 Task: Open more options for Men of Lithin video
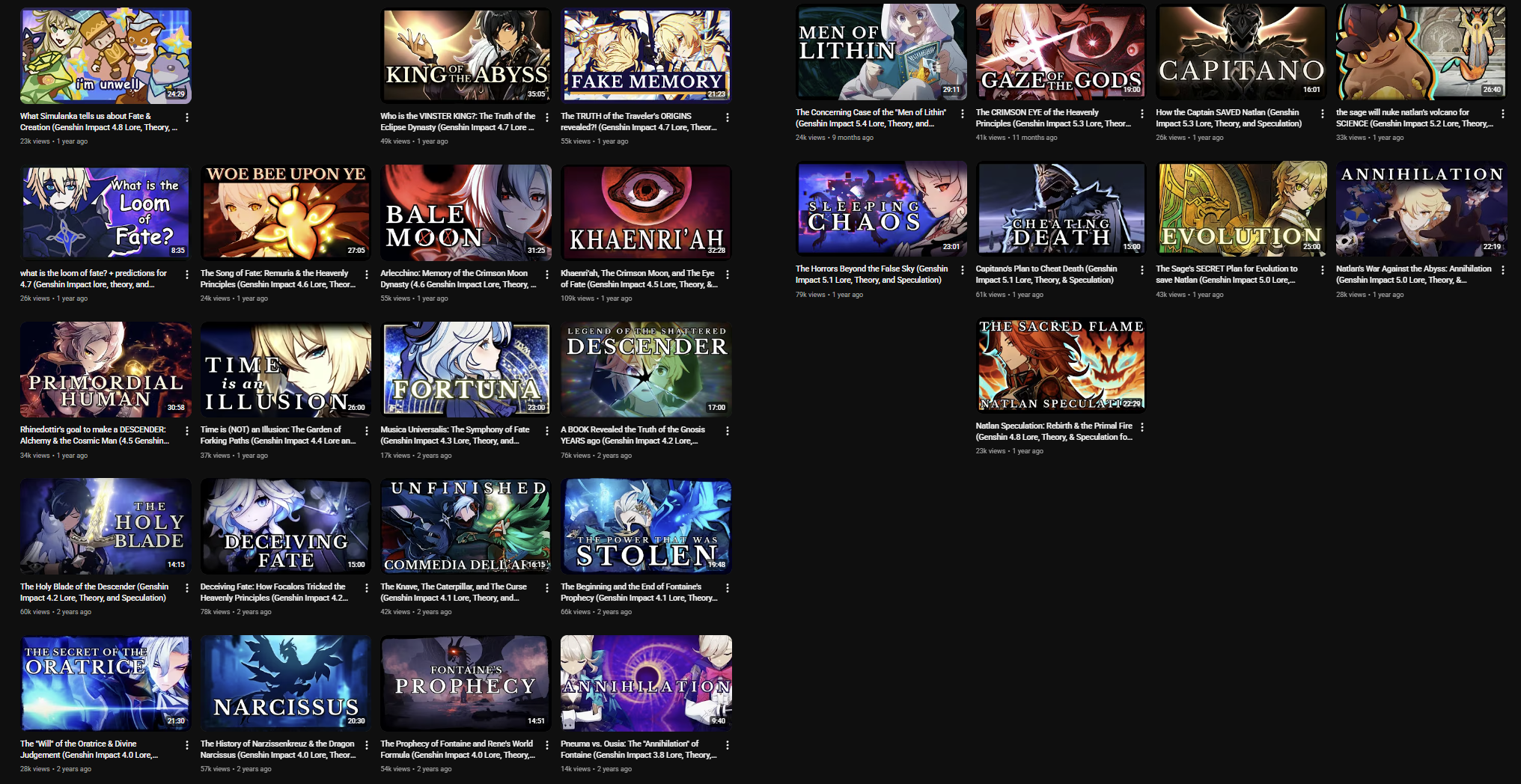coord(963,114)
